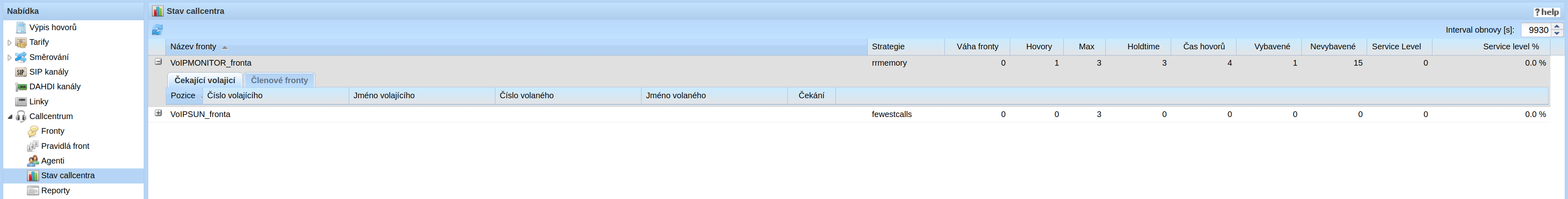Sort by Název fronty column header

point(516,47)
